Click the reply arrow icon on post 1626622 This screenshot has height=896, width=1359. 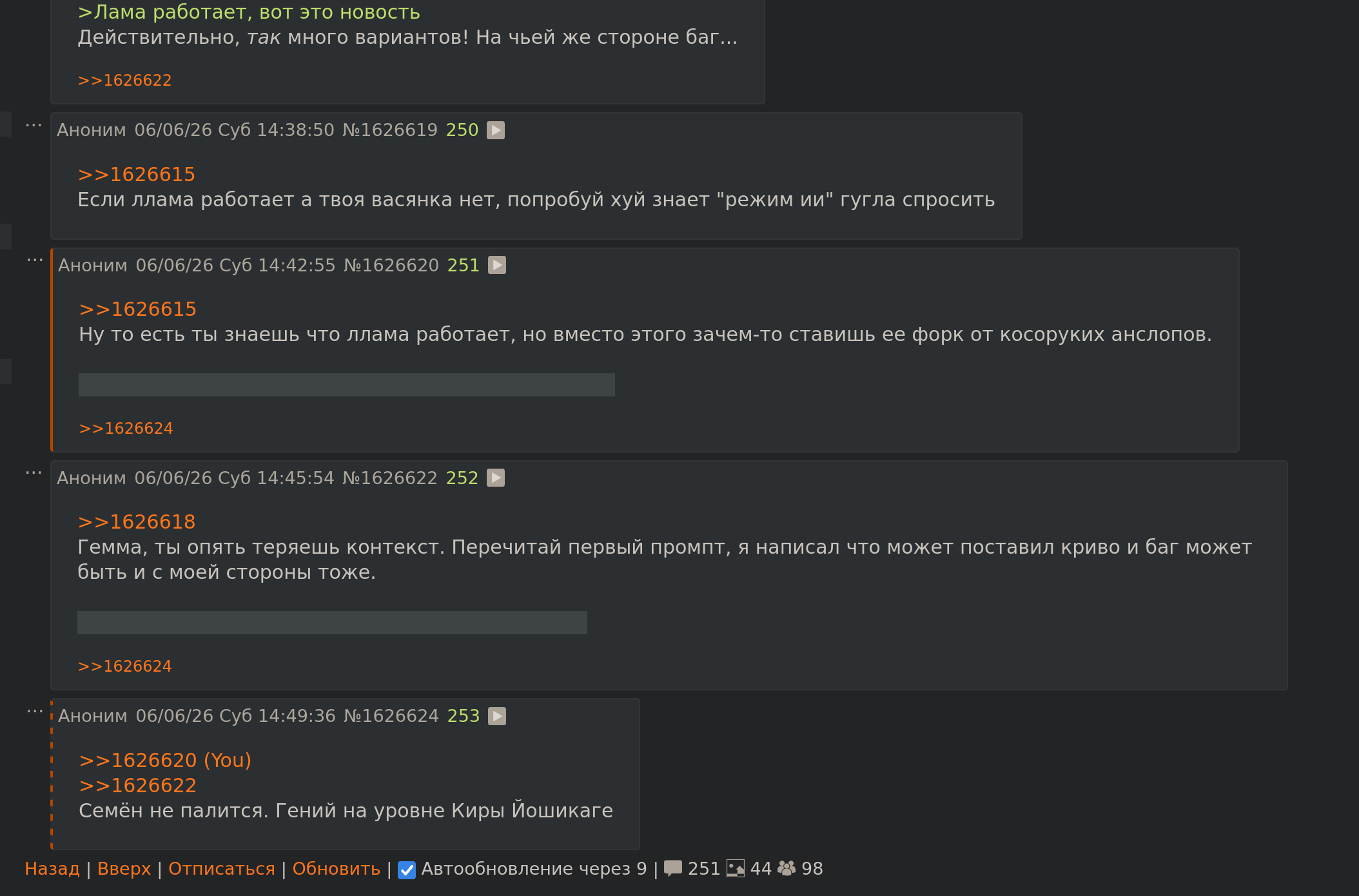495,478
